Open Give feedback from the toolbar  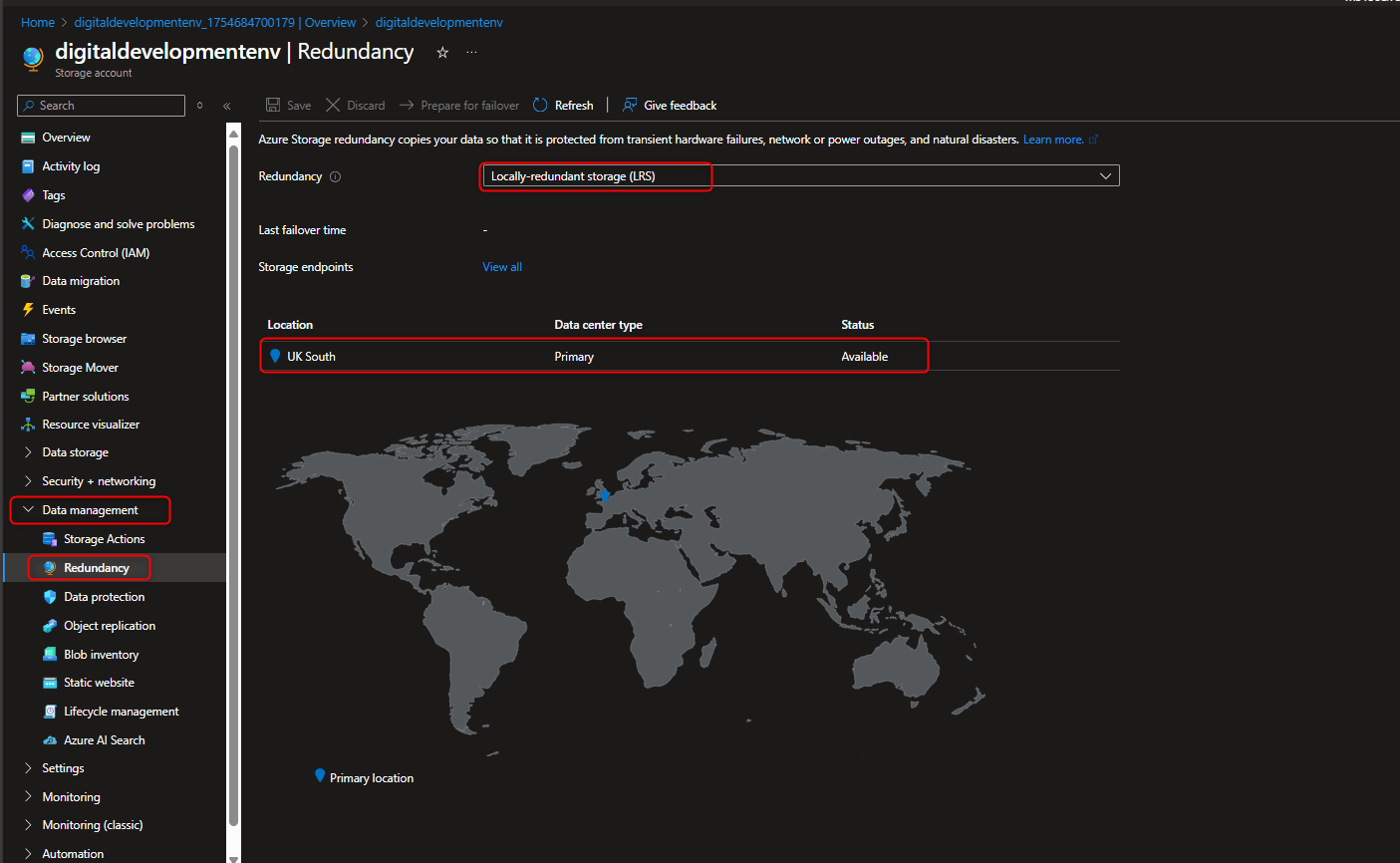click(670, 106)
